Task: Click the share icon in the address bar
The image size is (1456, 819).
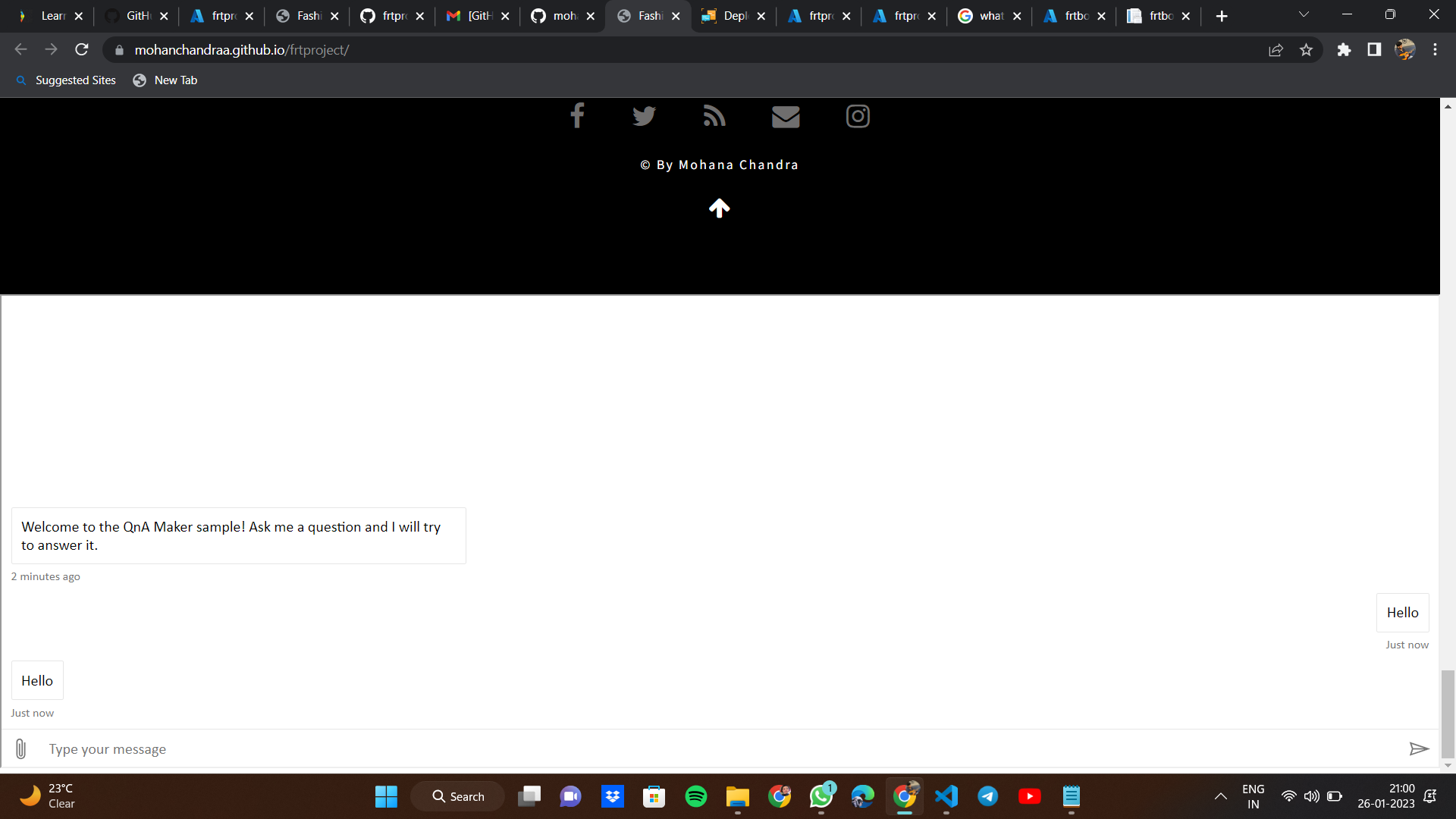Action: coord(1276,49)
